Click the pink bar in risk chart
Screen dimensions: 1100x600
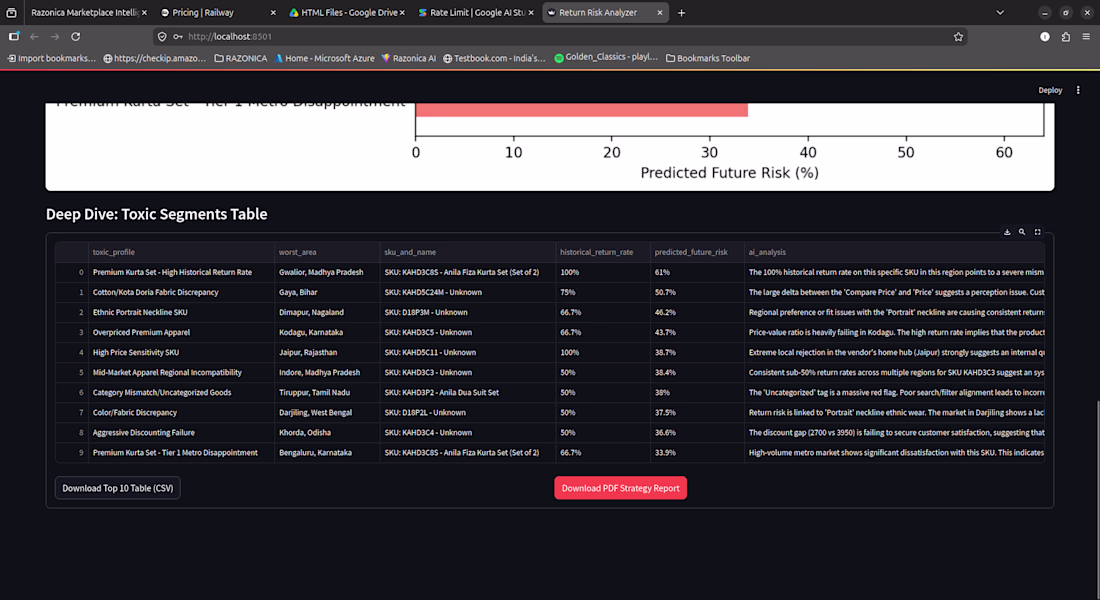582,110
